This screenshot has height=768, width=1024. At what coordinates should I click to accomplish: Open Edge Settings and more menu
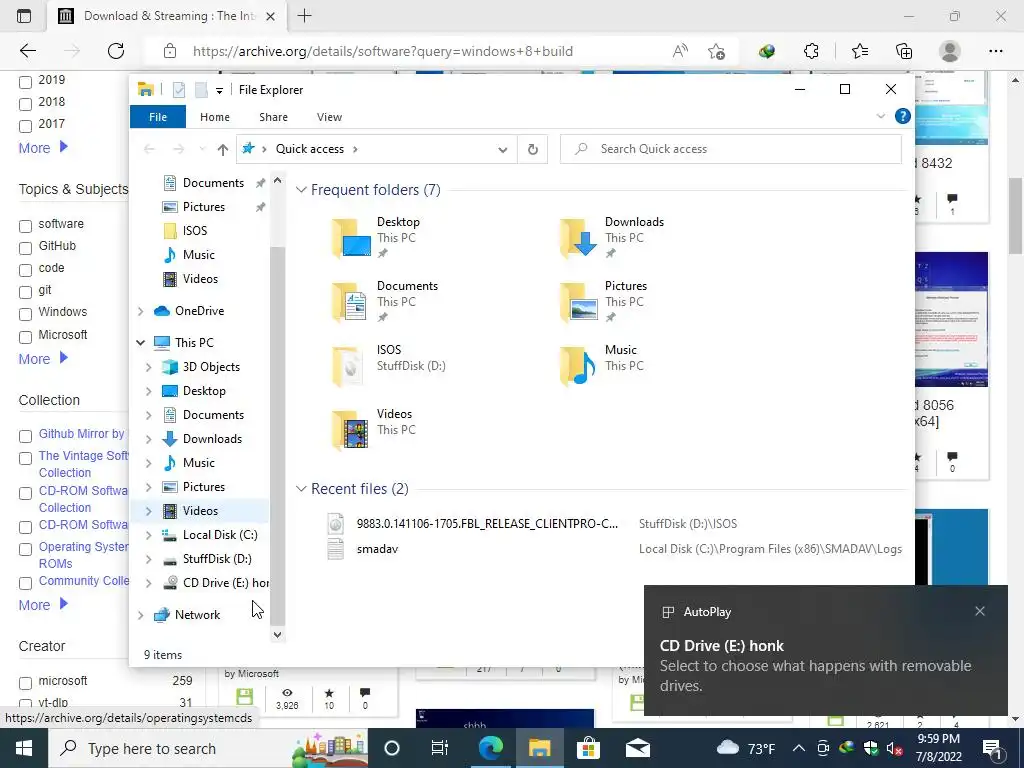click(995, 51)
